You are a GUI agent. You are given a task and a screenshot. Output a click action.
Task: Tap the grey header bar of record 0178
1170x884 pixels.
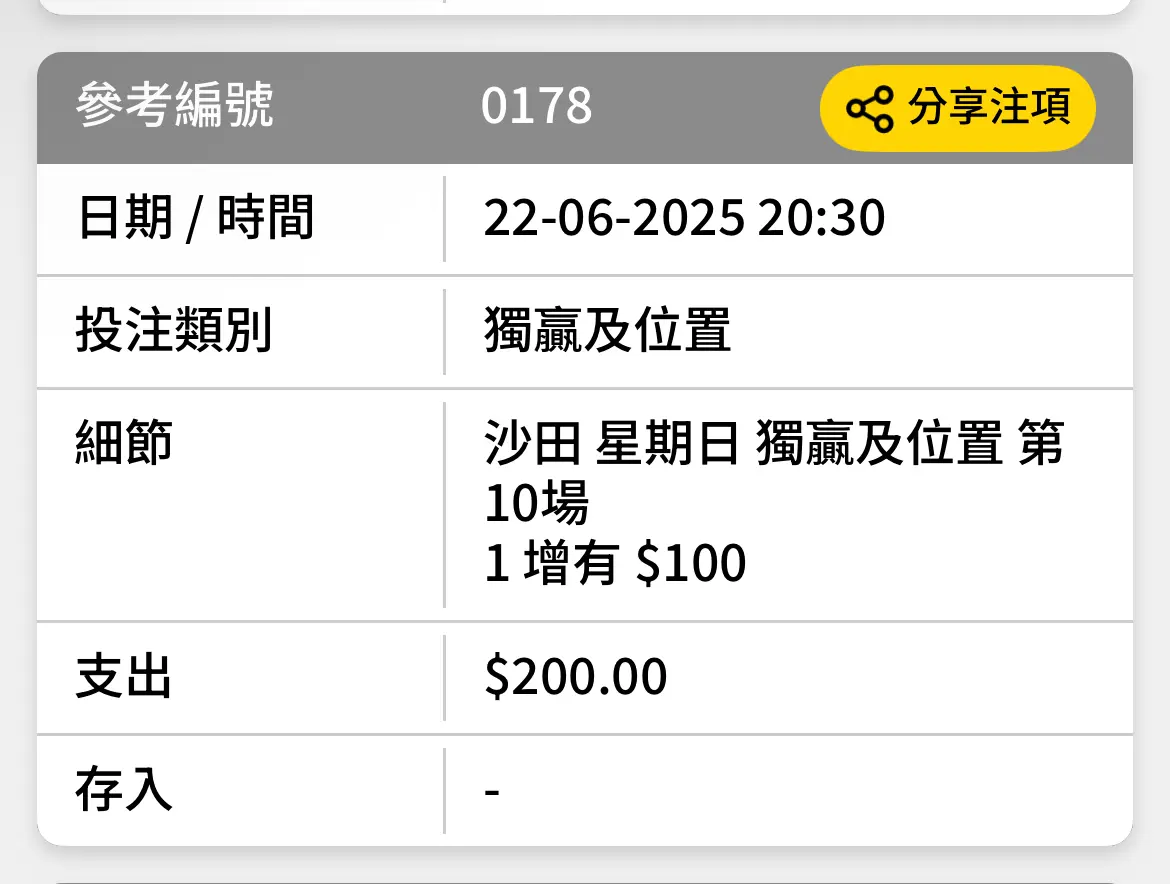click(585, 108)
